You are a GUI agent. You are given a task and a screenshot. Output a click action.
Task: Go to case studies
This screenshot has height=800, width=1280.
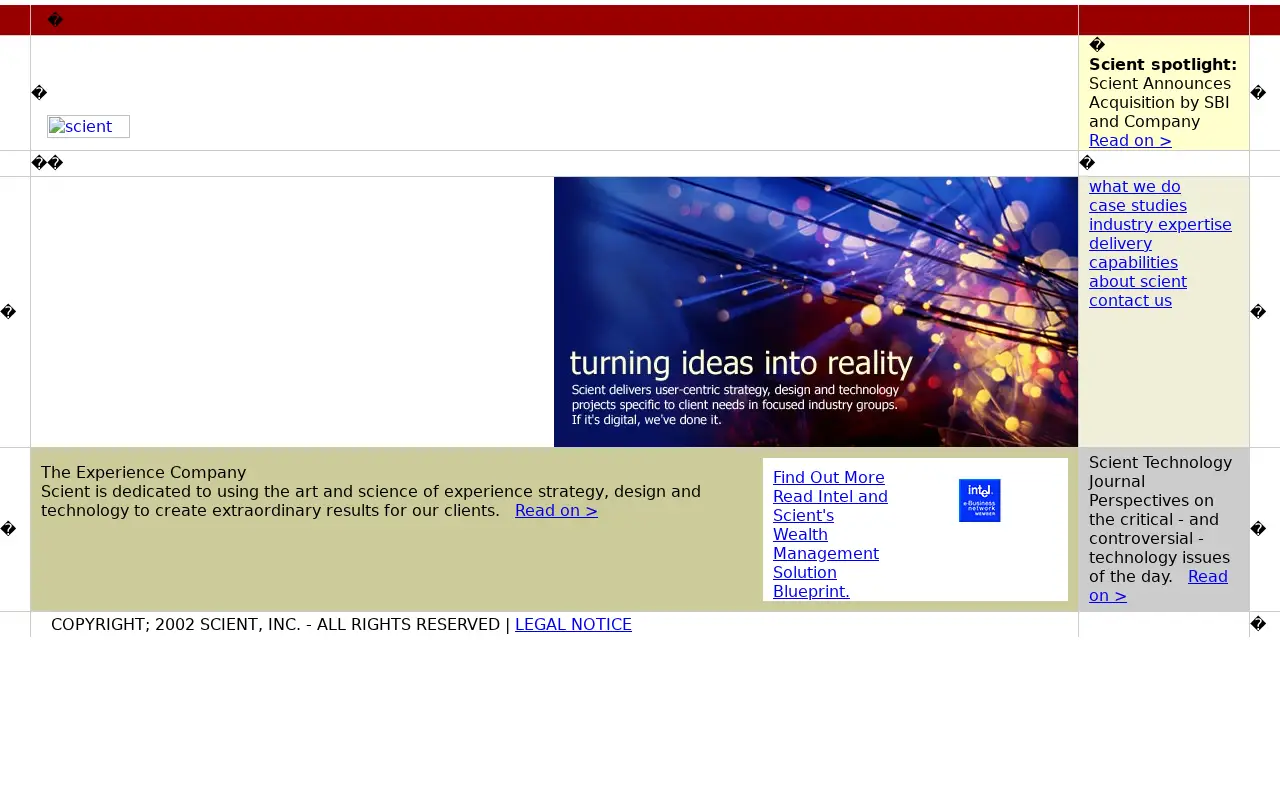click(1138, 206)
